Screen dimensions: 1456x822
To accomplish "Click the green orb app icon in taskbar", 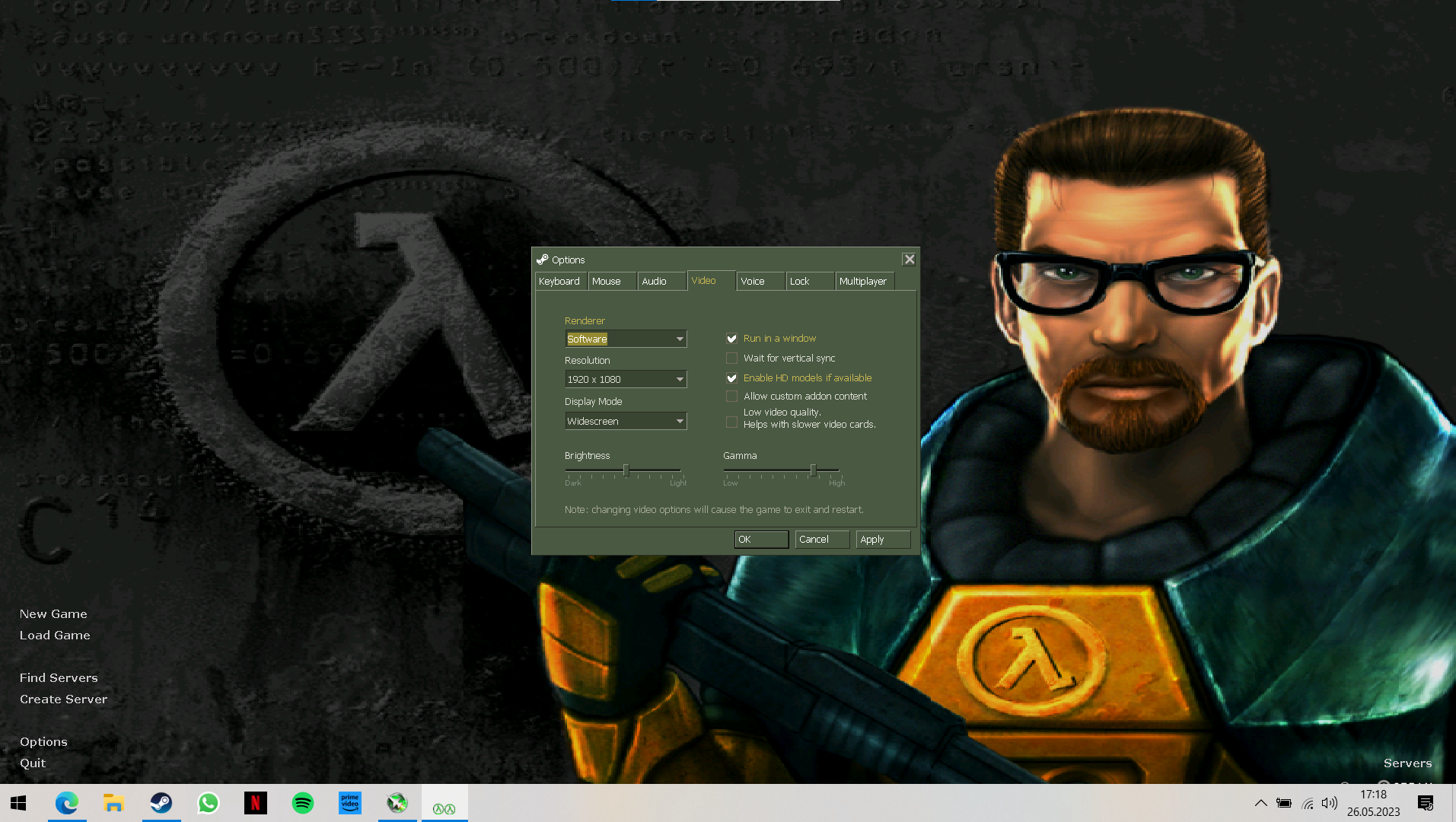I will tap(397, 803).
